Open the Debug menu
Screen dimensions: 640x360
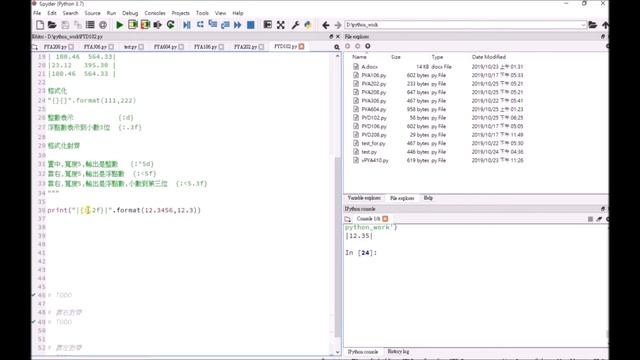tap(130, 13)
